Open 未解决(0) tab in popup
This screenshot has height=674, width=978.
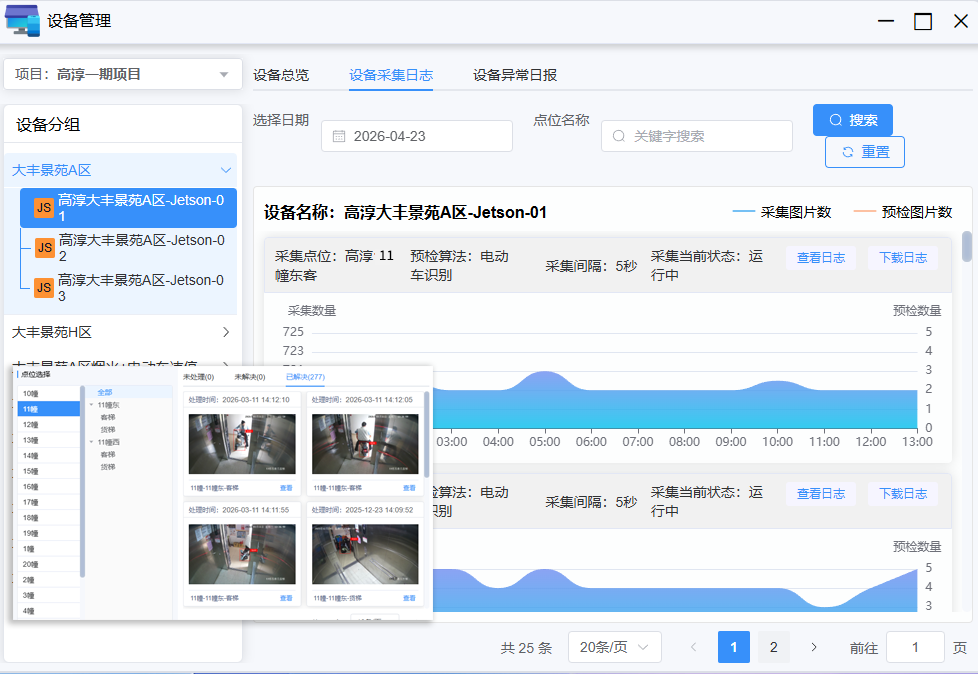pos(249,377)
